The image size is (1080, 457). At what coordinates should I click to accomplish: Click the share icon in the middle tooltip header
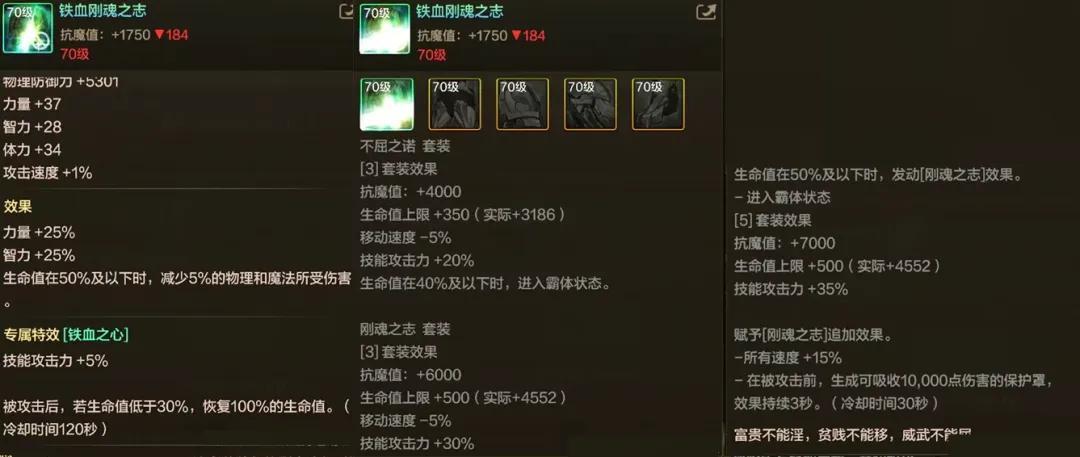tap(706, 12)
